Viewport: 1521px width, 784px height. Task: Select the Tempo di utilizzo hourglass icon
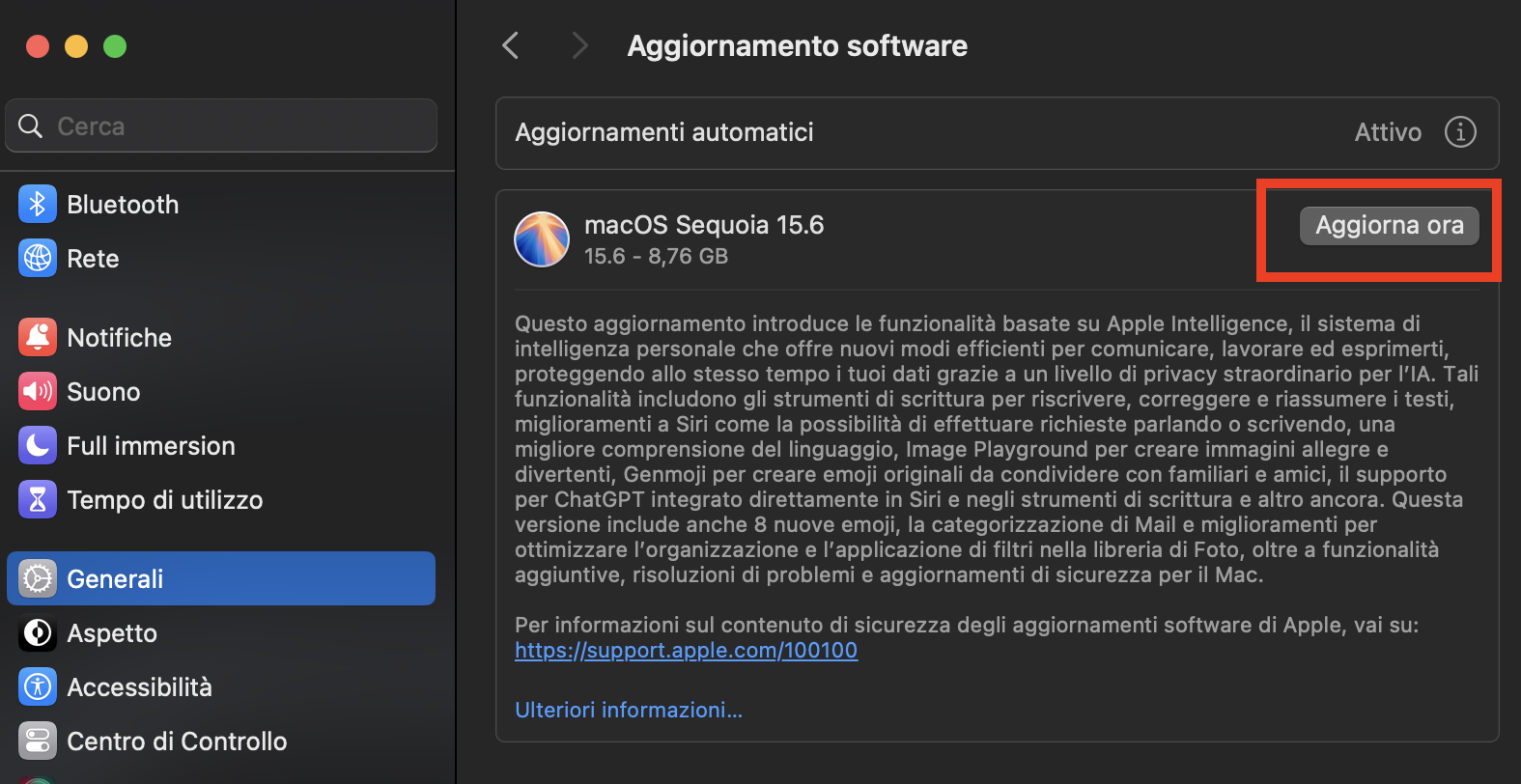[x=37, y=499]
